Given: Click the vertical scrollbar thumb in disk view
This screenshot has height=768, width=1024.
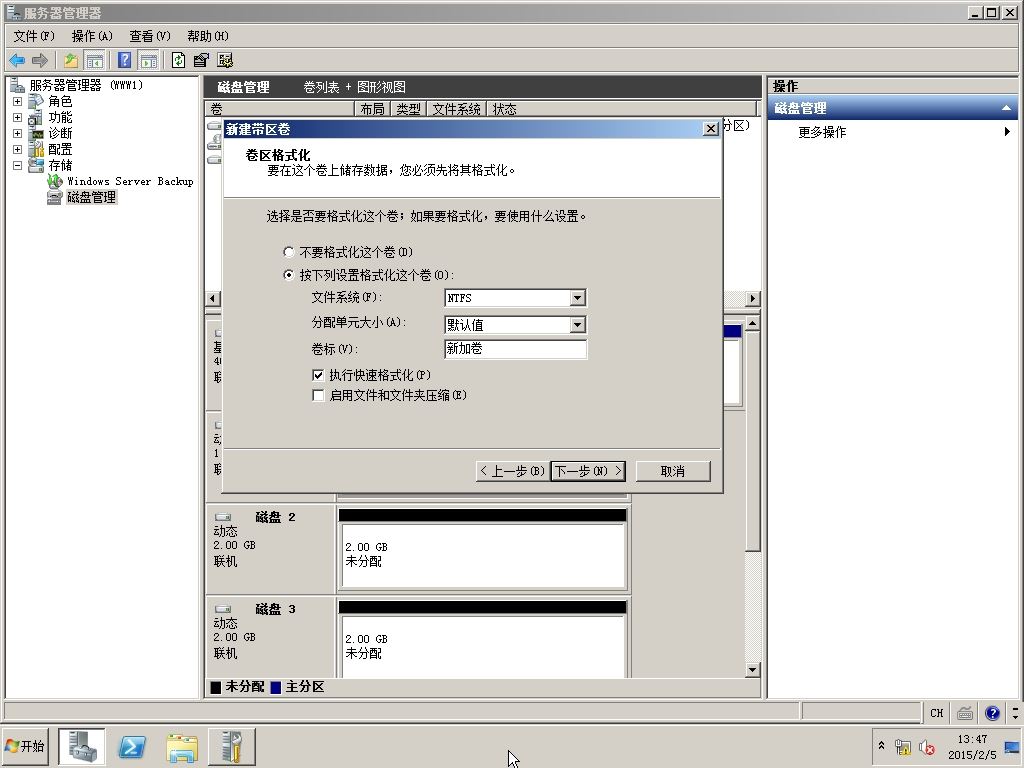Looking at the screenshot, I should point(752,441).
